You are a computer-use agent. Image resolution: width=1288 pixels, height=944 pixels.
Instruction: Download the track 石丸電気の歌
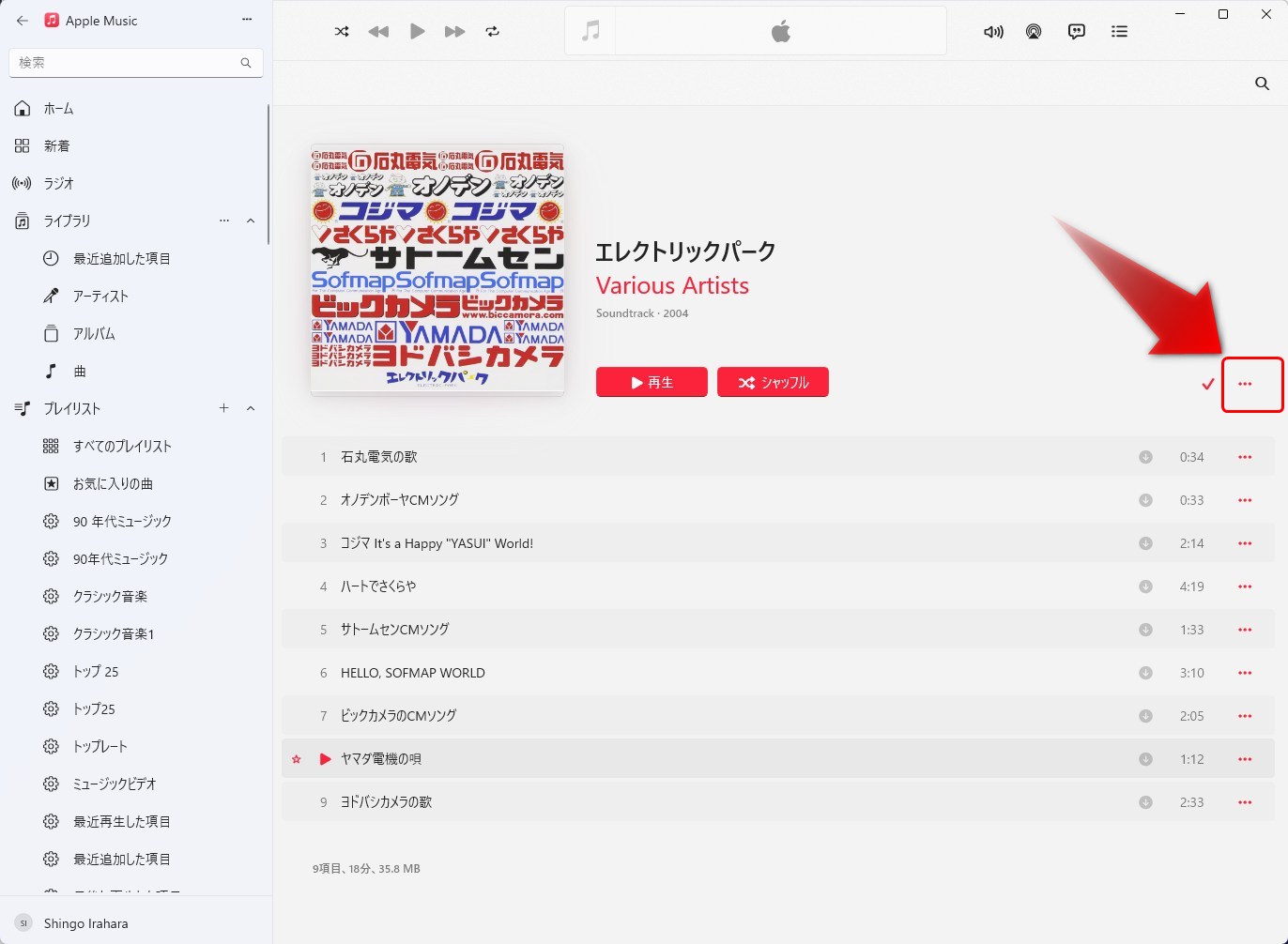point(1145,457)
